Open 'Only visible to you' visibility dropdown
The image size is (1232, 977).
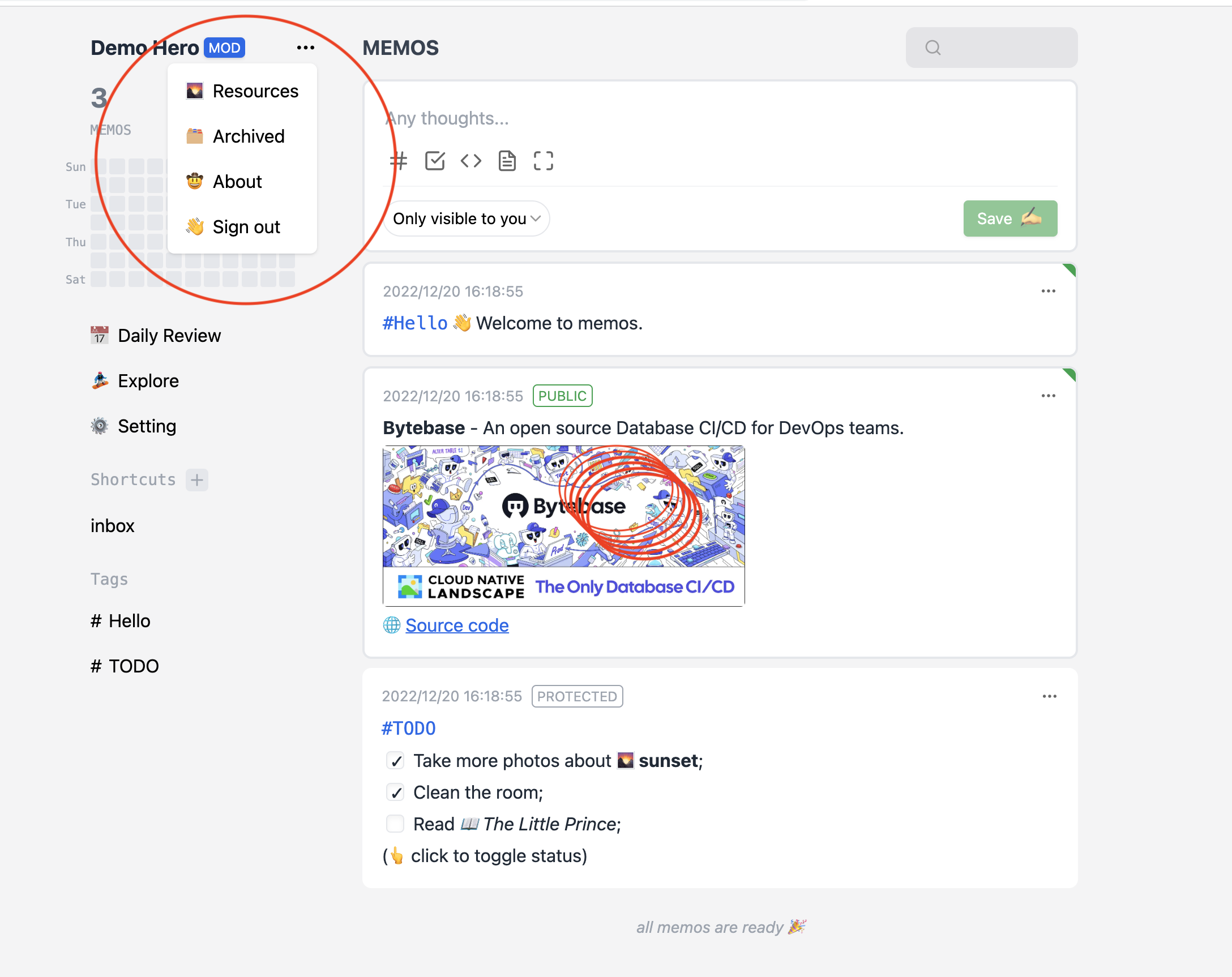pyautogui.click(x=467, y=219)
